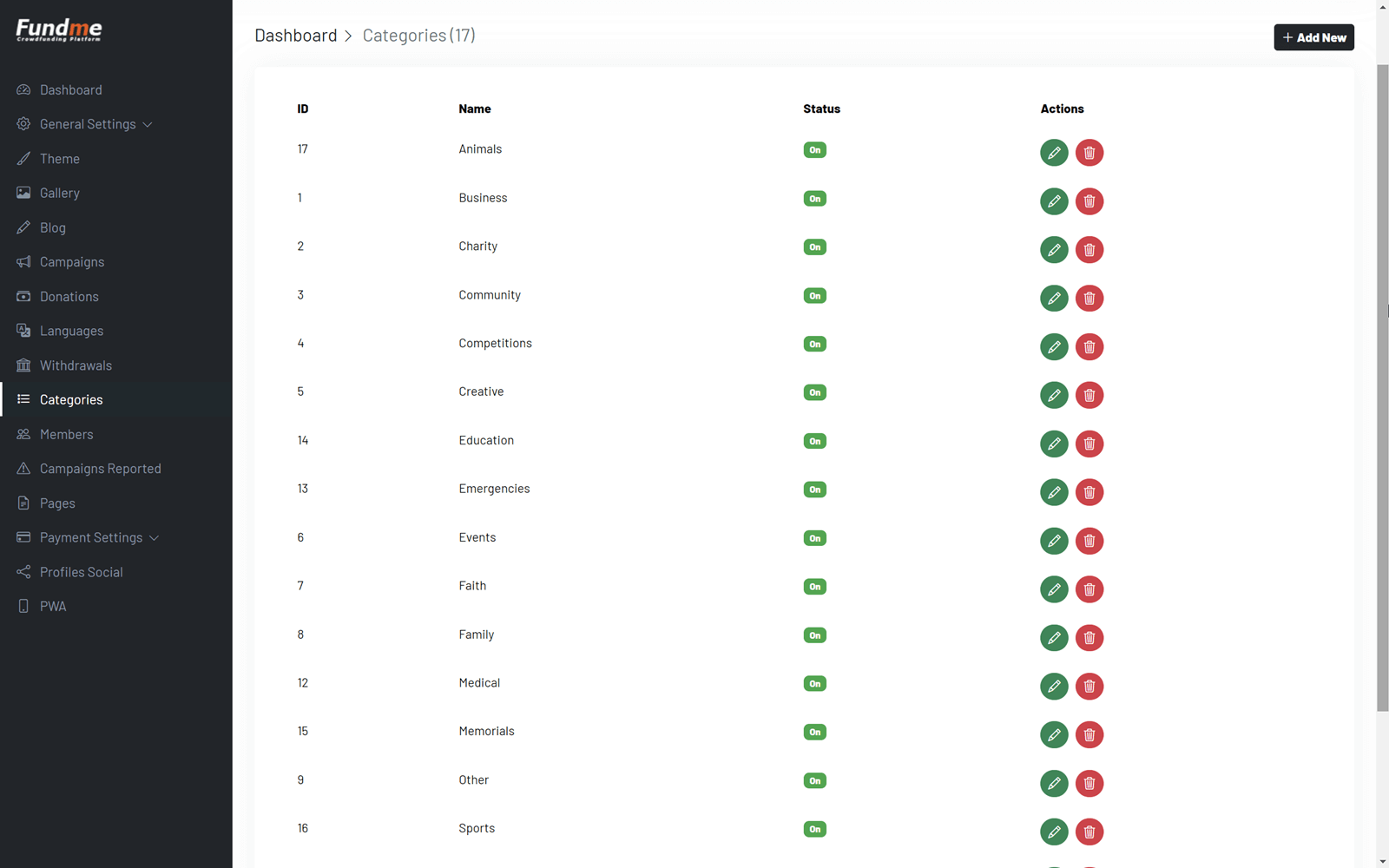Select Campaigns Reported in the sidebar
Screen dimensions: 1389x868
(x=100, y=468)
